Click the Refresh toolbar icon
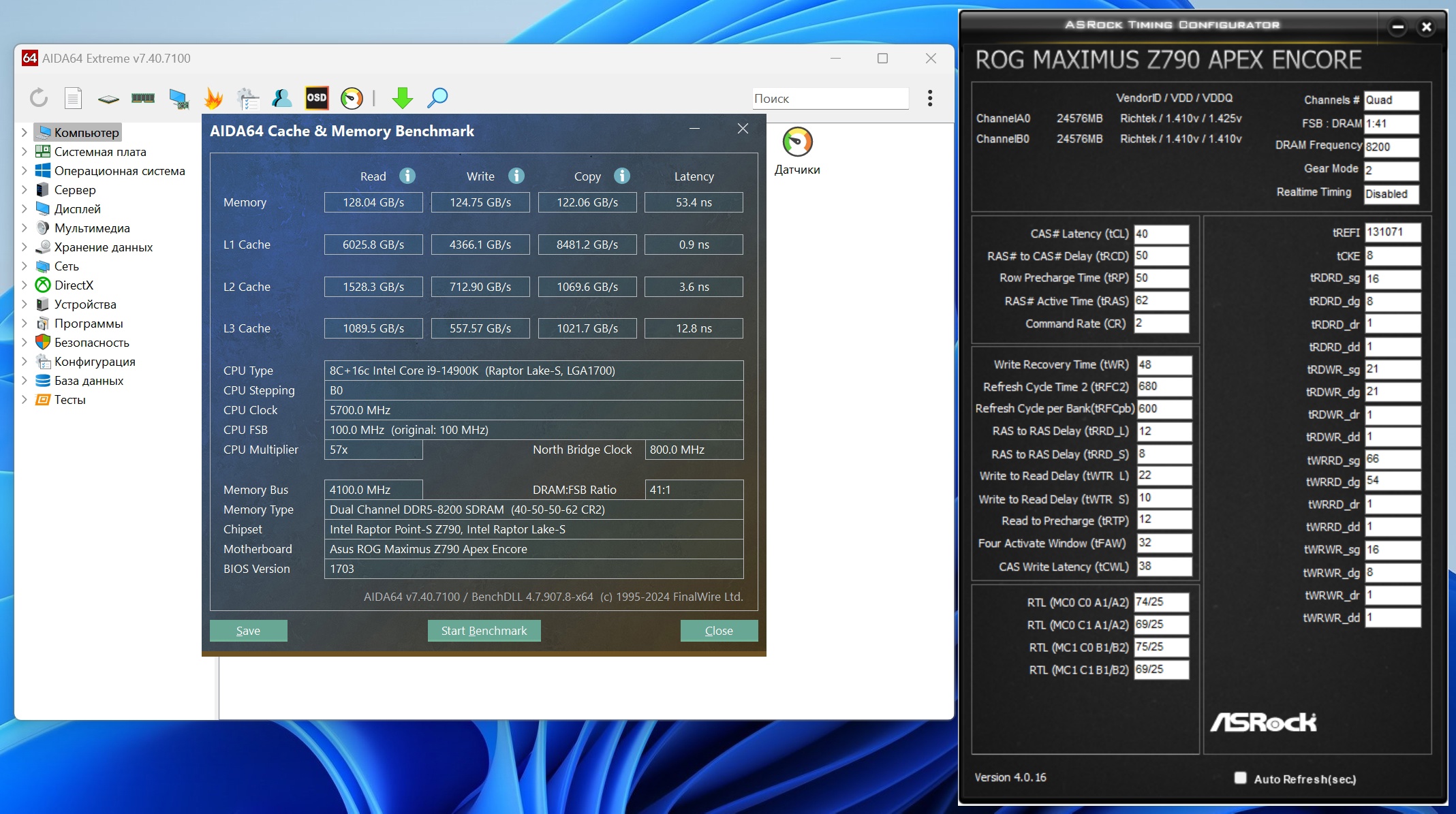 point(39,98)
